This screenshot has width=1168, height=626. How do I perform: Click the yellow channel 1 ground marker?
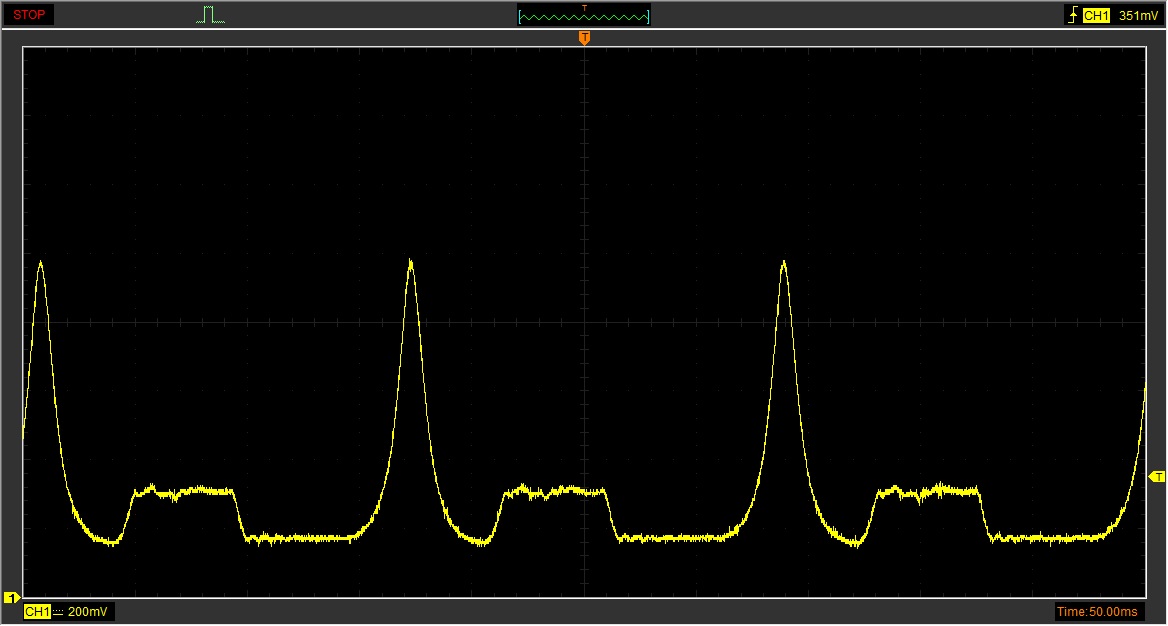[x=11, y=597]
